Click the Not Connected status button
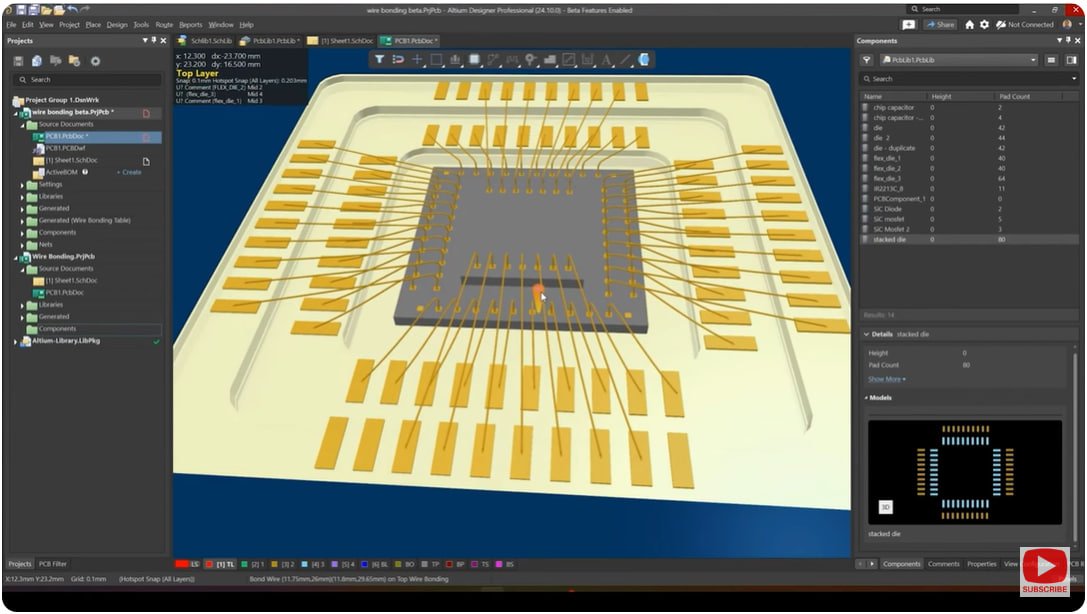1087x614 pixels. click(1025, 24)
